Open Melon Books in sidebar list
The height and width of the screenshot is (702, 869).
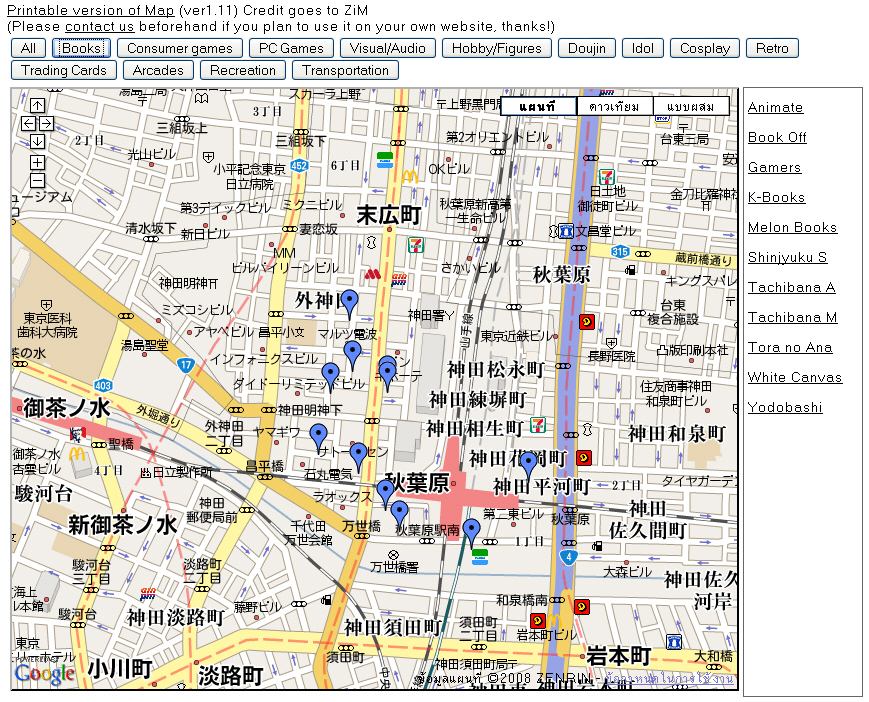(x=793, y=227)
